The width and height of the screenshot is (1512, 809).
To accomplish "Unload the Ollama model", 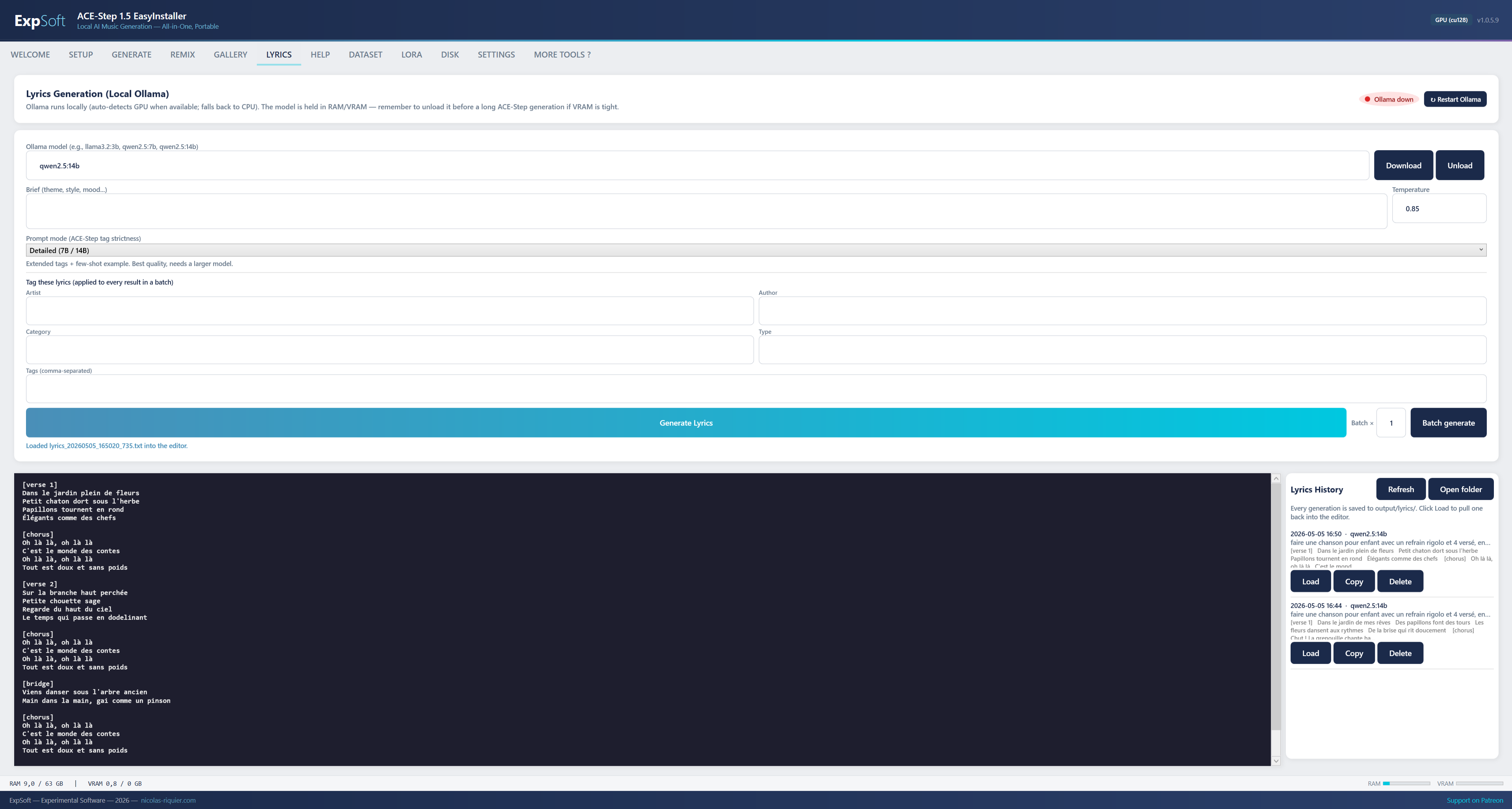I will [1460, 166].
